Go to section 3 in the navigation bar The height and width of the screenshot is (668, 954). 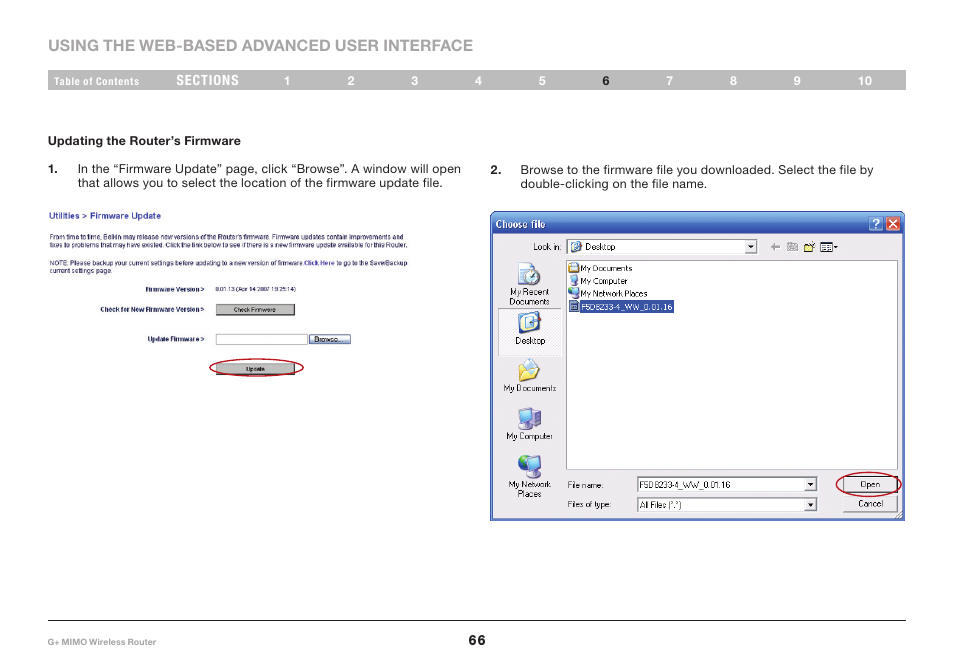[414, 81]
